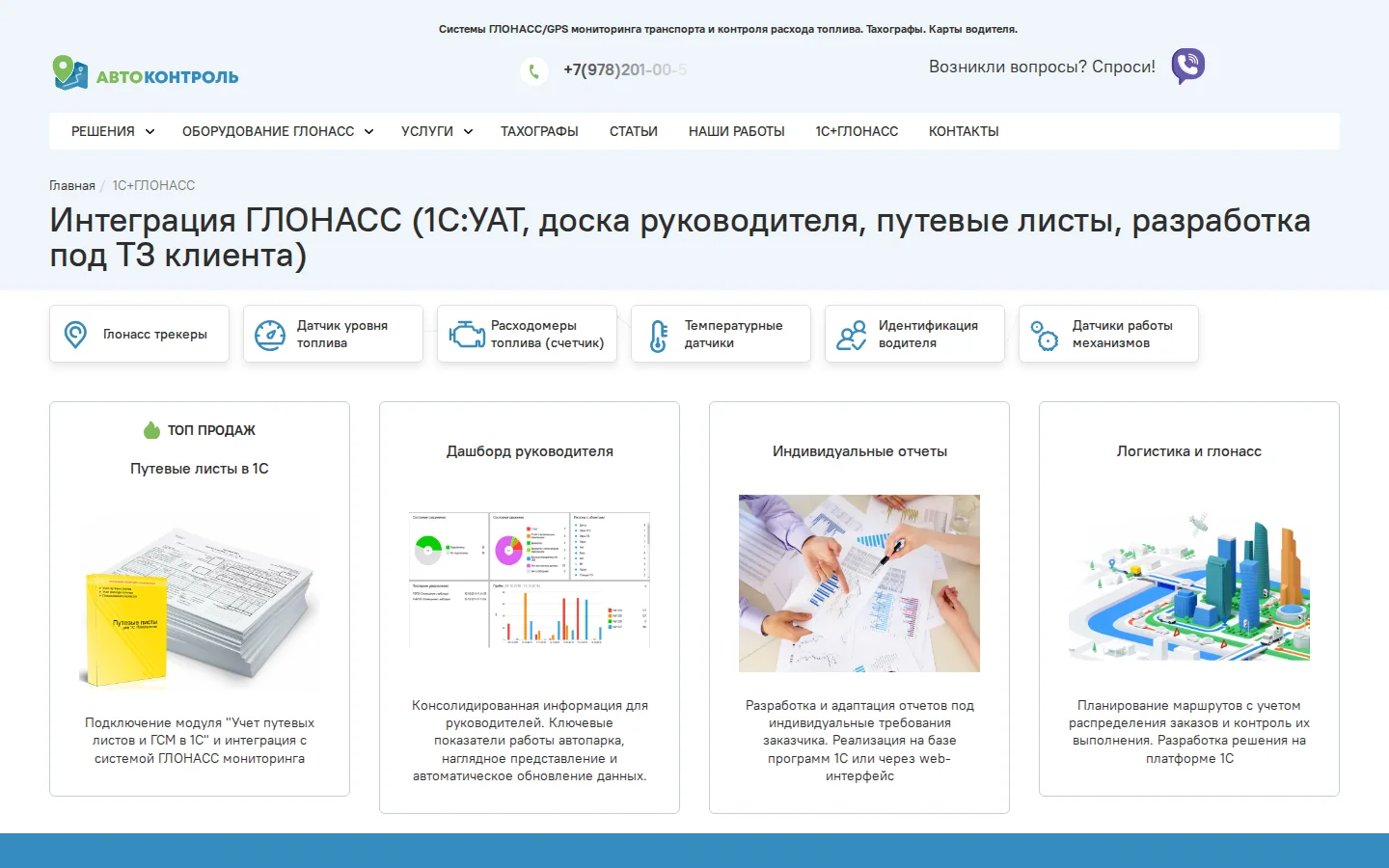Open the УСЛУГИ menu item
This screenshot has height=868, width=1389.
point(427,131)
